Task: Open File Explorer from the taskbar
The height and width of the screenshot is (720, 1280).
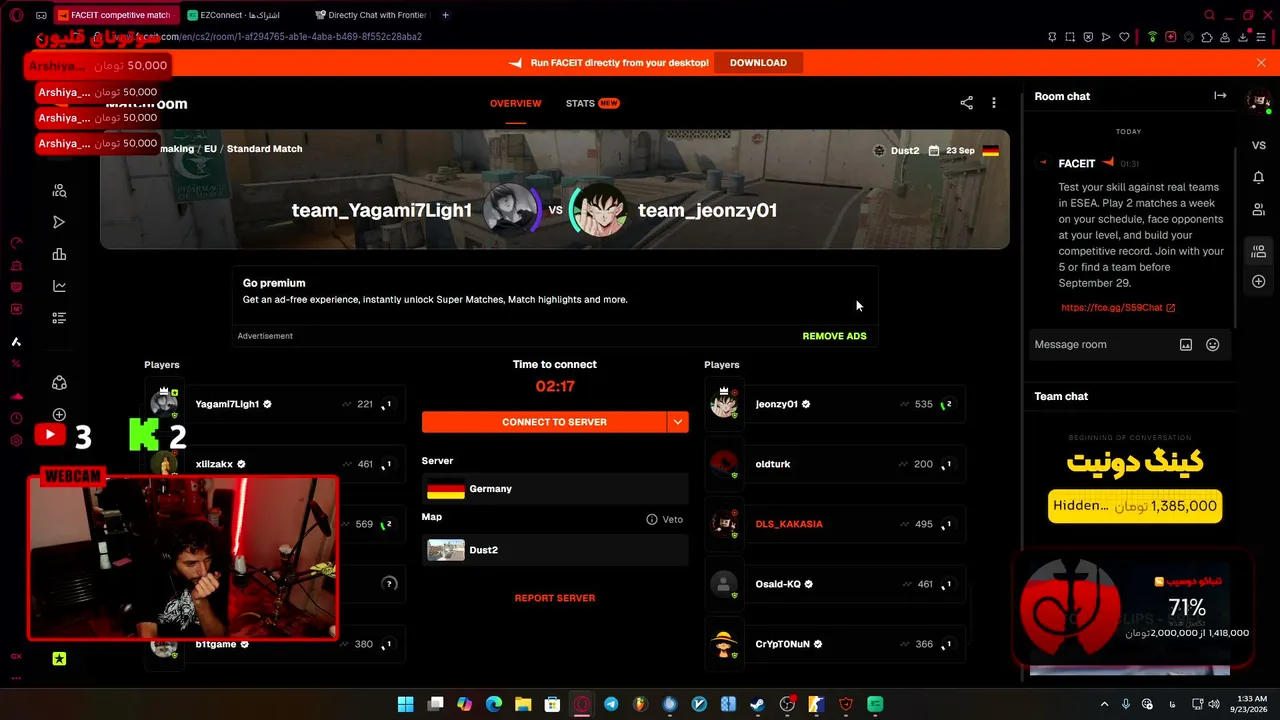Action: [523, 704]
